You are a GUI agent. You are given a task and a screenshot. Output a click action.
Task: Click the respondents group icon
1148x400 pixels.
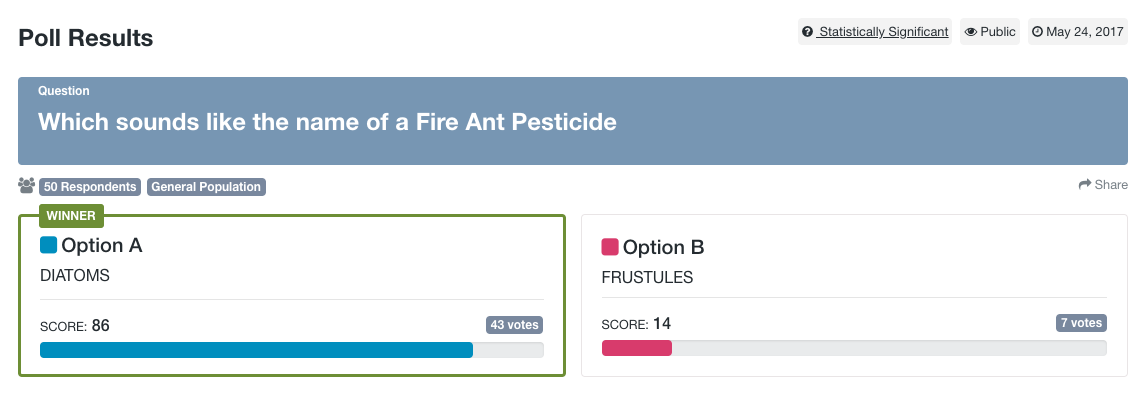27,186
